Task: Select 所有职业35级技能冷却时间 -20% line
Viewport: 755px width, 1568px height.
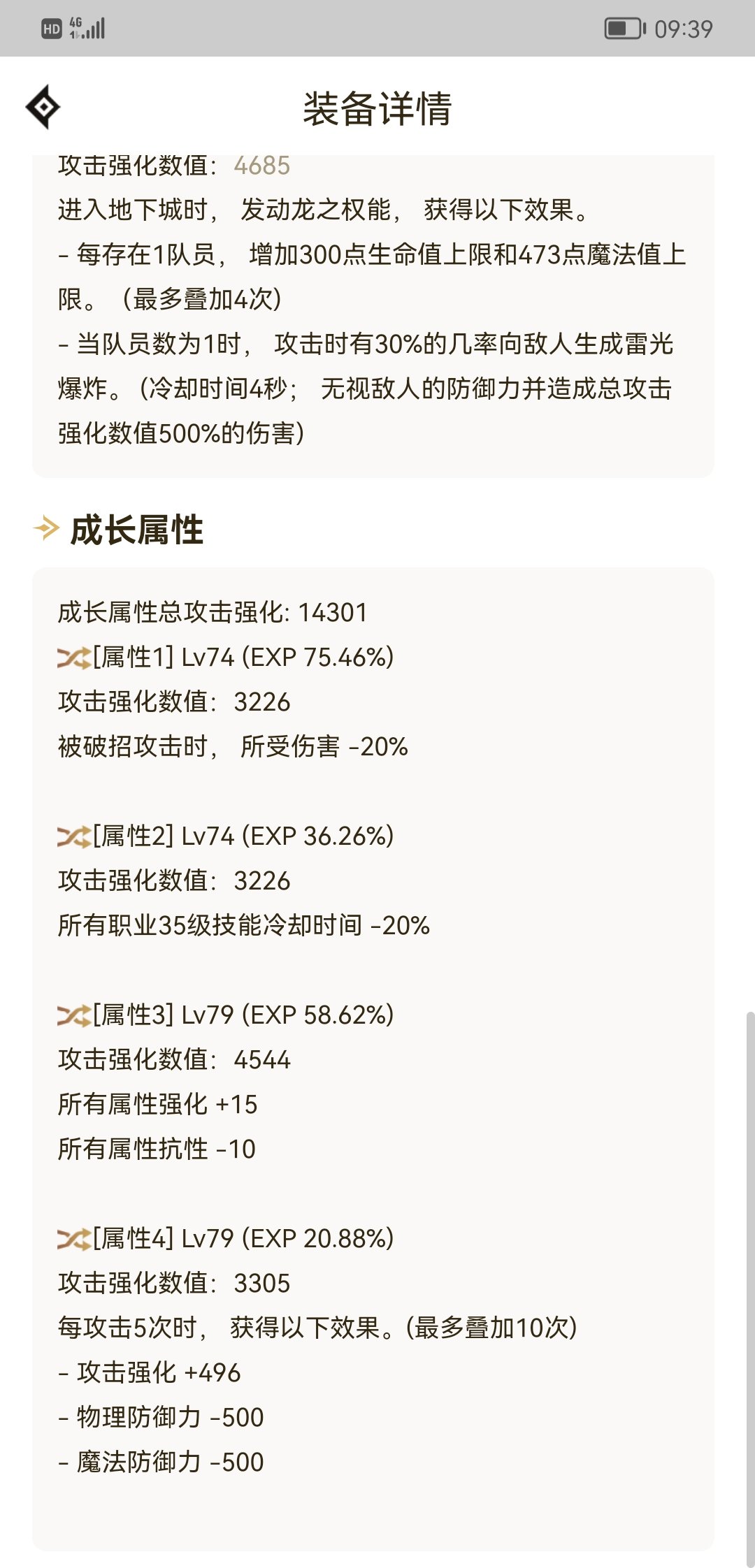Action: pyautogui.click(x=243, y=926)
